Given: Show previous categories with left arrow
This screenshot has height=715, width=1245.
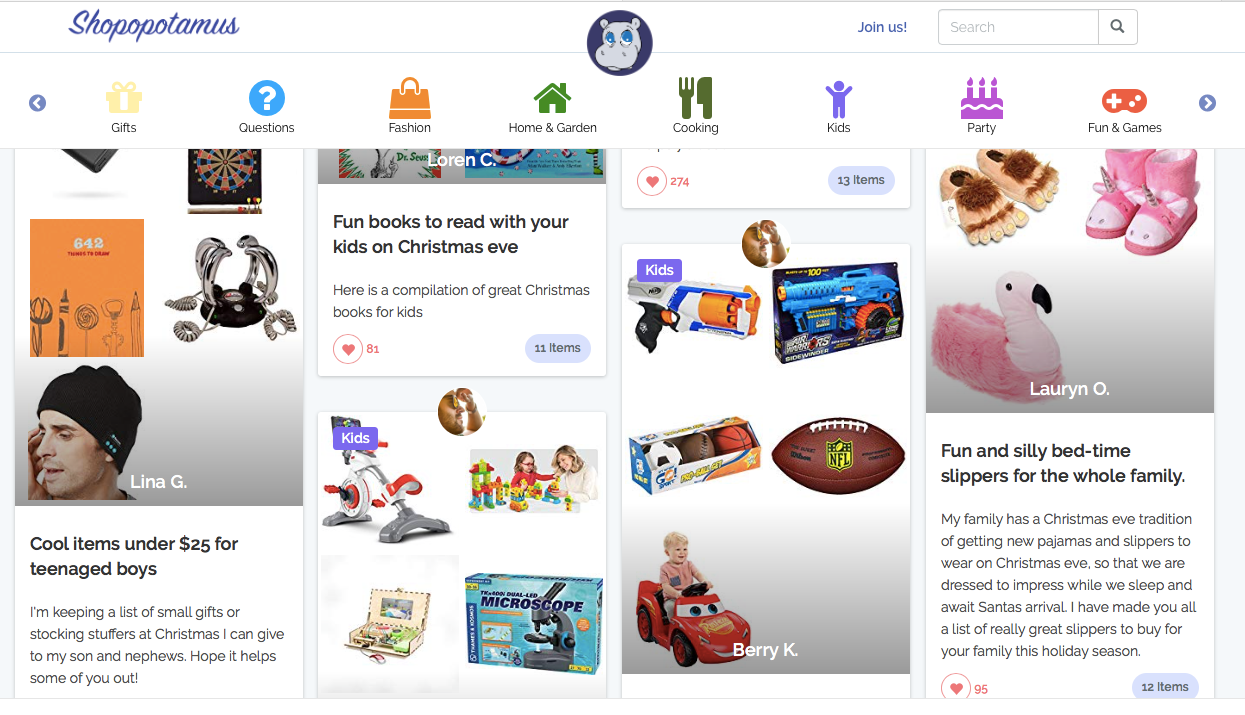Looking at the screenshot, I should click(x=37, y=103).
